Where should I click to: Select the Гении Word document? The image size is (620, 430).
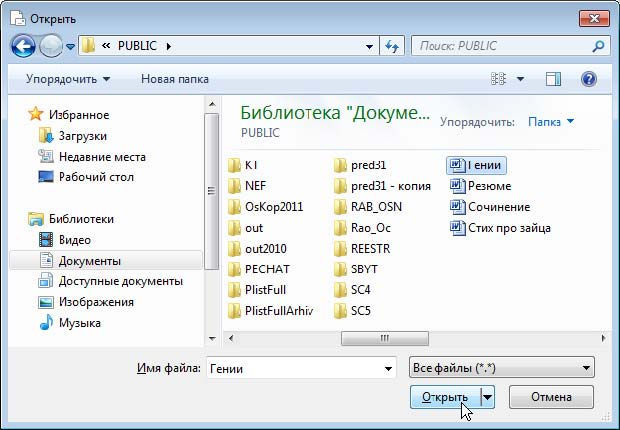pyautogui.click(x=476, y=165)
